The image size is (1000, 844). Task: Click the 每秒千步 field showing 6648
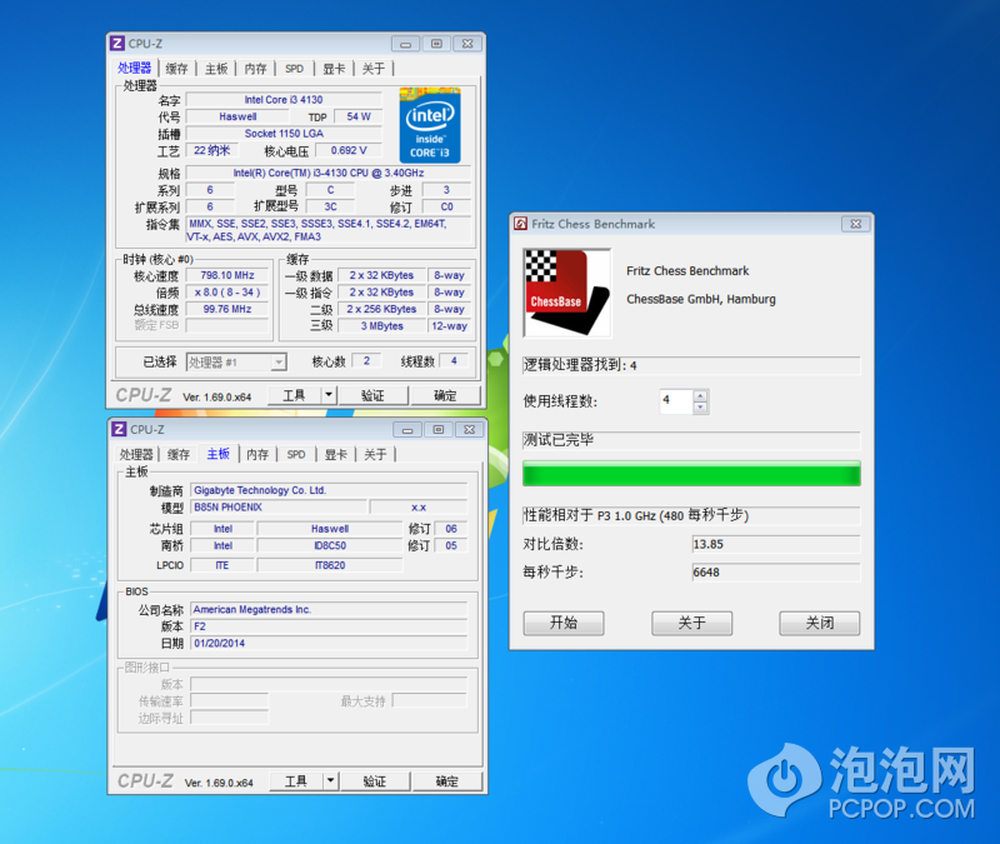(776, 572)
